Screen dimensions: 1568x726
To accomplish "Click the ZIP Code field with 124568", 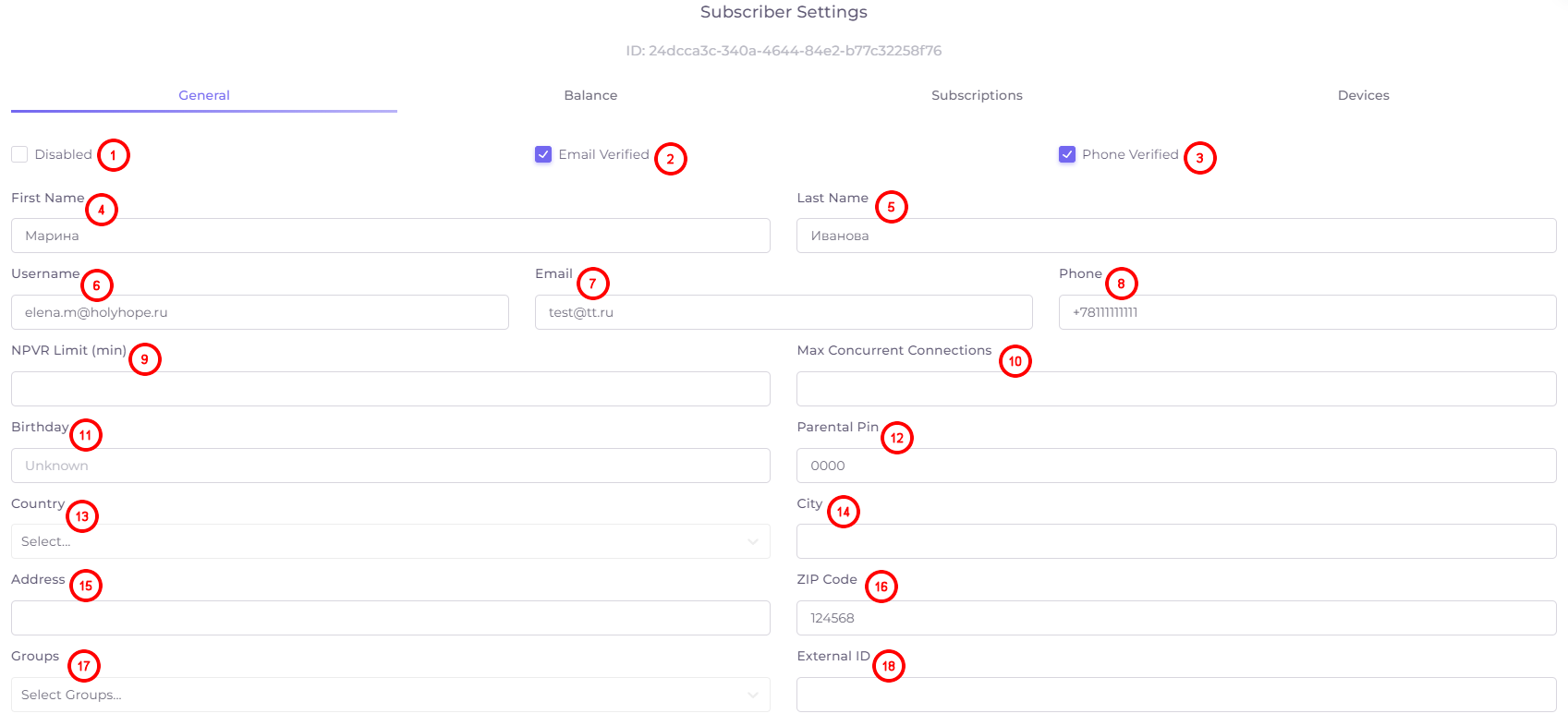I will click(1176, 618).
